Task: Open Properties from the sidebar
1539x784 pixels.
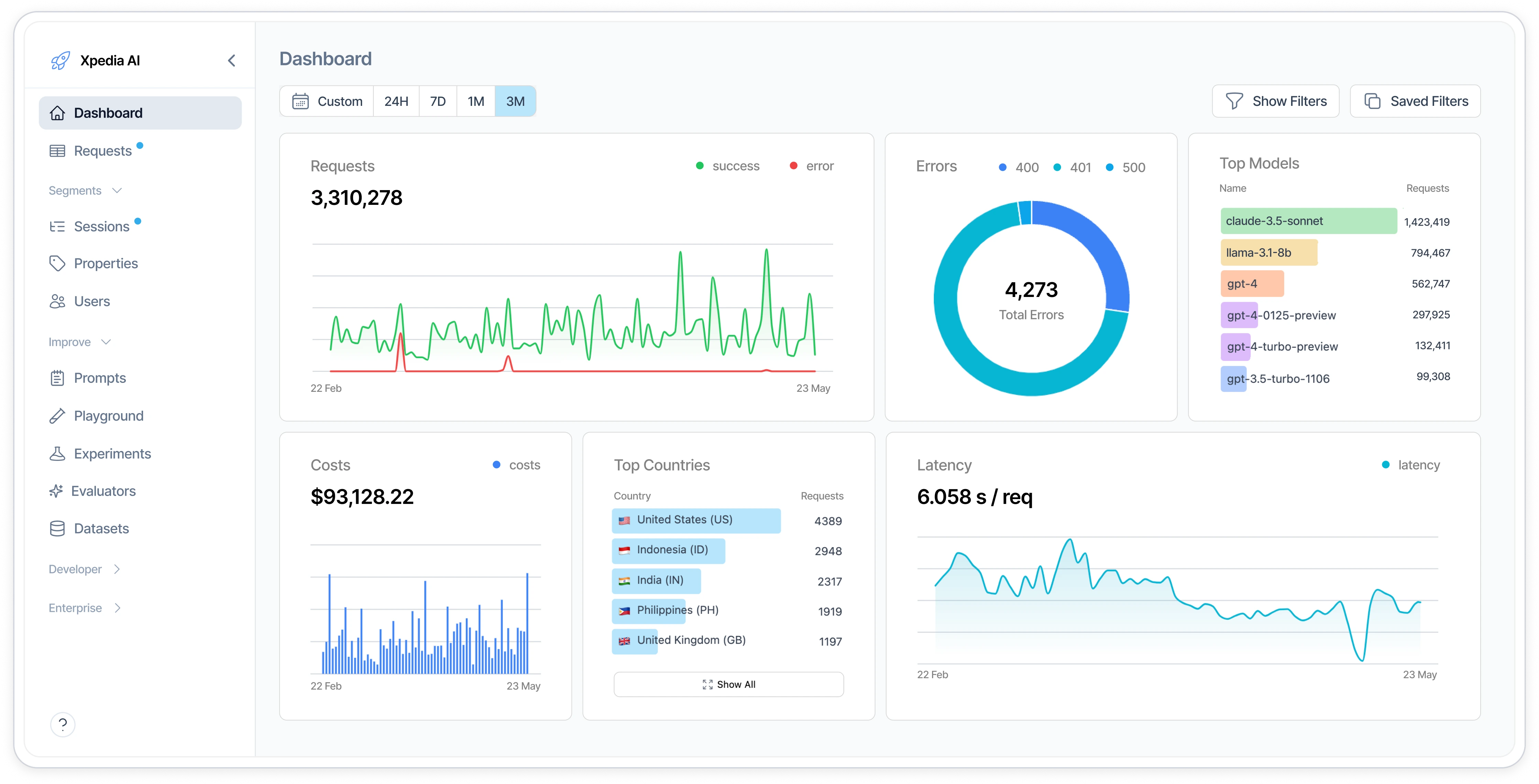Action: [x=106, y=263]
